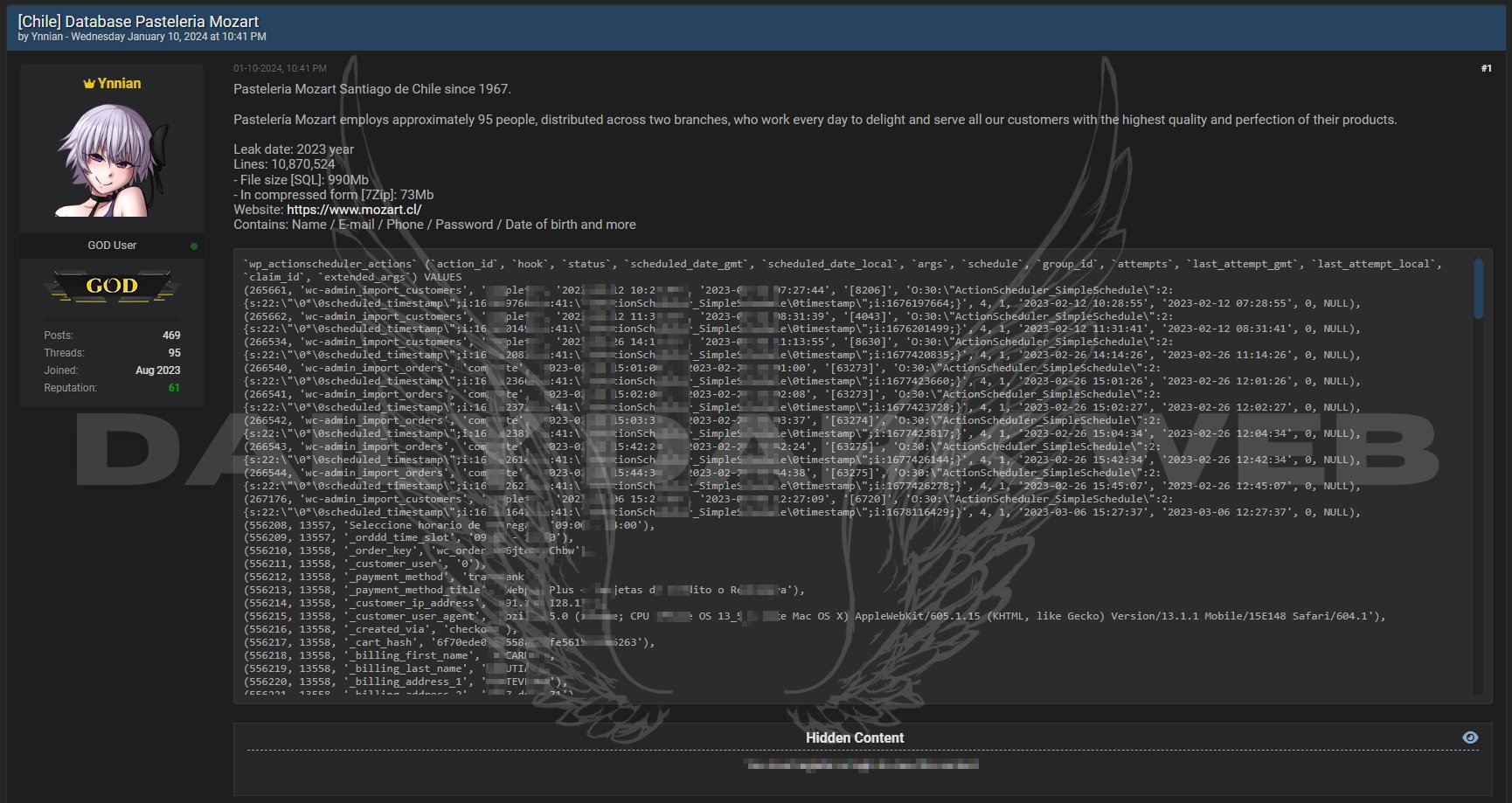Click the Contains: Name / E-mail line
The image size is (1512, 803).
[434, 225]
